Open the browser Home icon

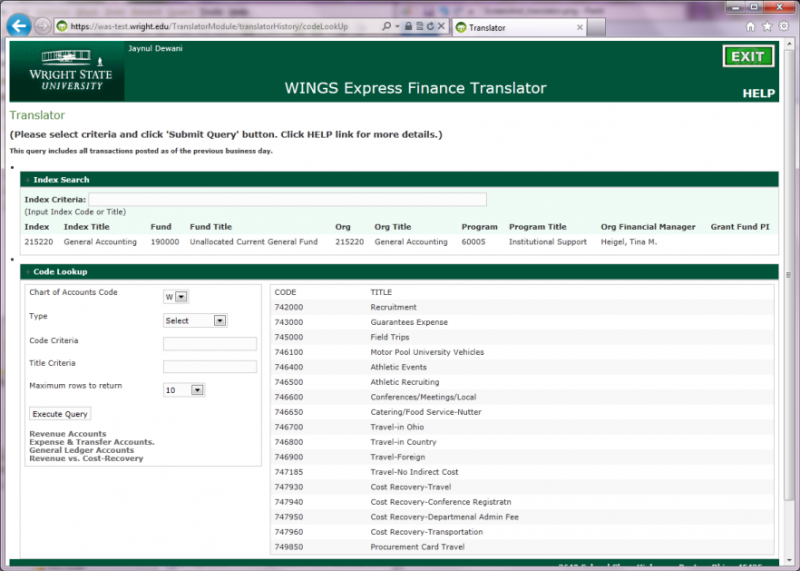(751, 26)
